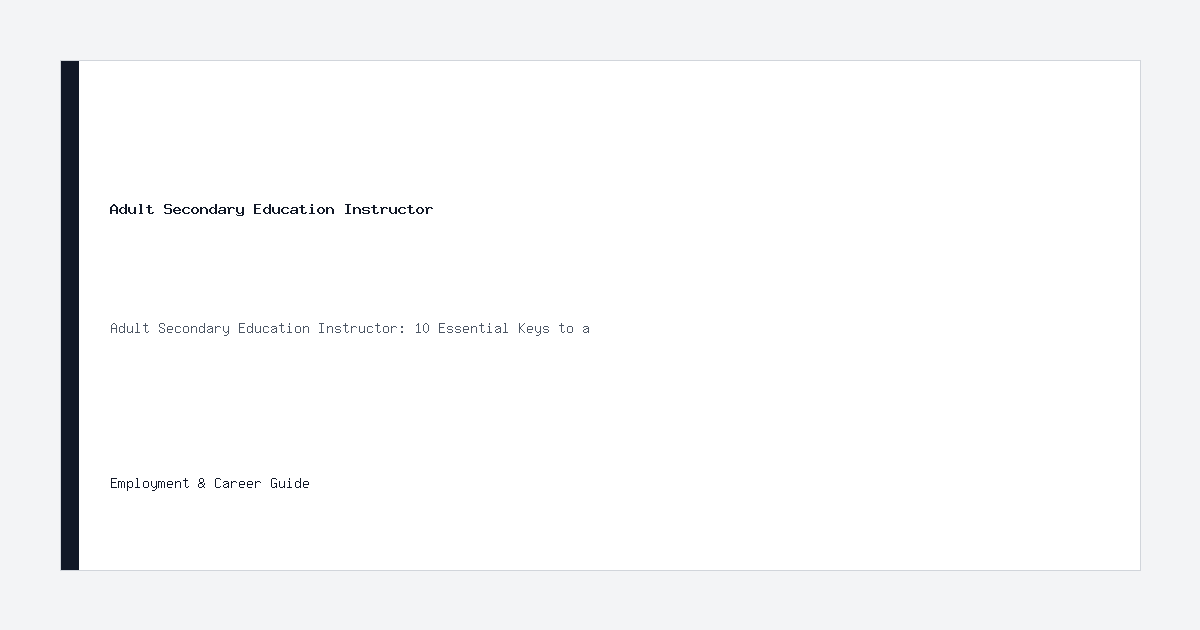Click 'Instructor' in the bold heading
The width and height of the screenshot is (1200, 630).
(388, 209)
